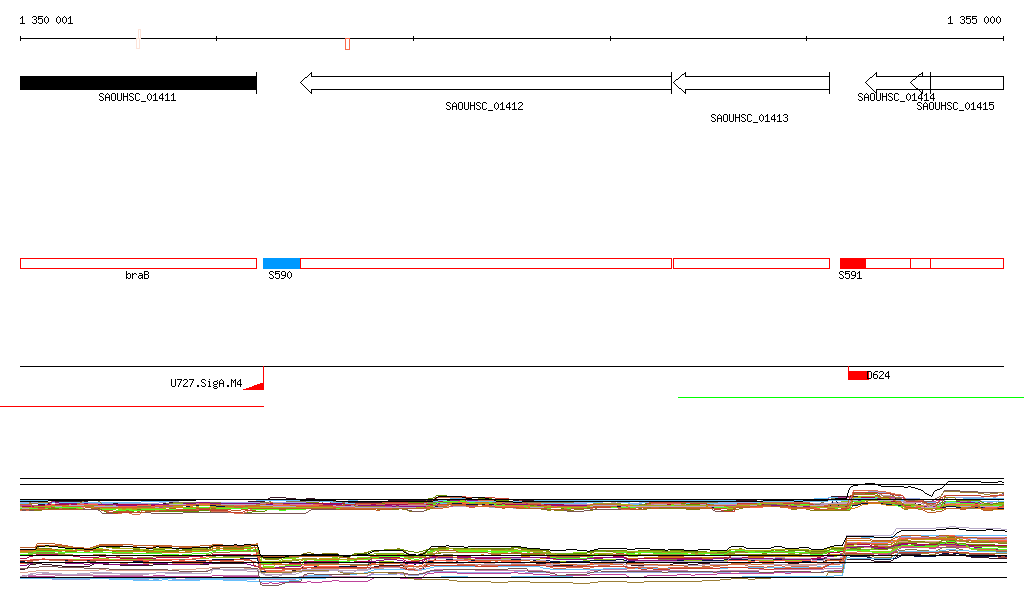Click the end coordinate 1 355 000
This screenshot has height=611, width=1024.
click(974, 20)
